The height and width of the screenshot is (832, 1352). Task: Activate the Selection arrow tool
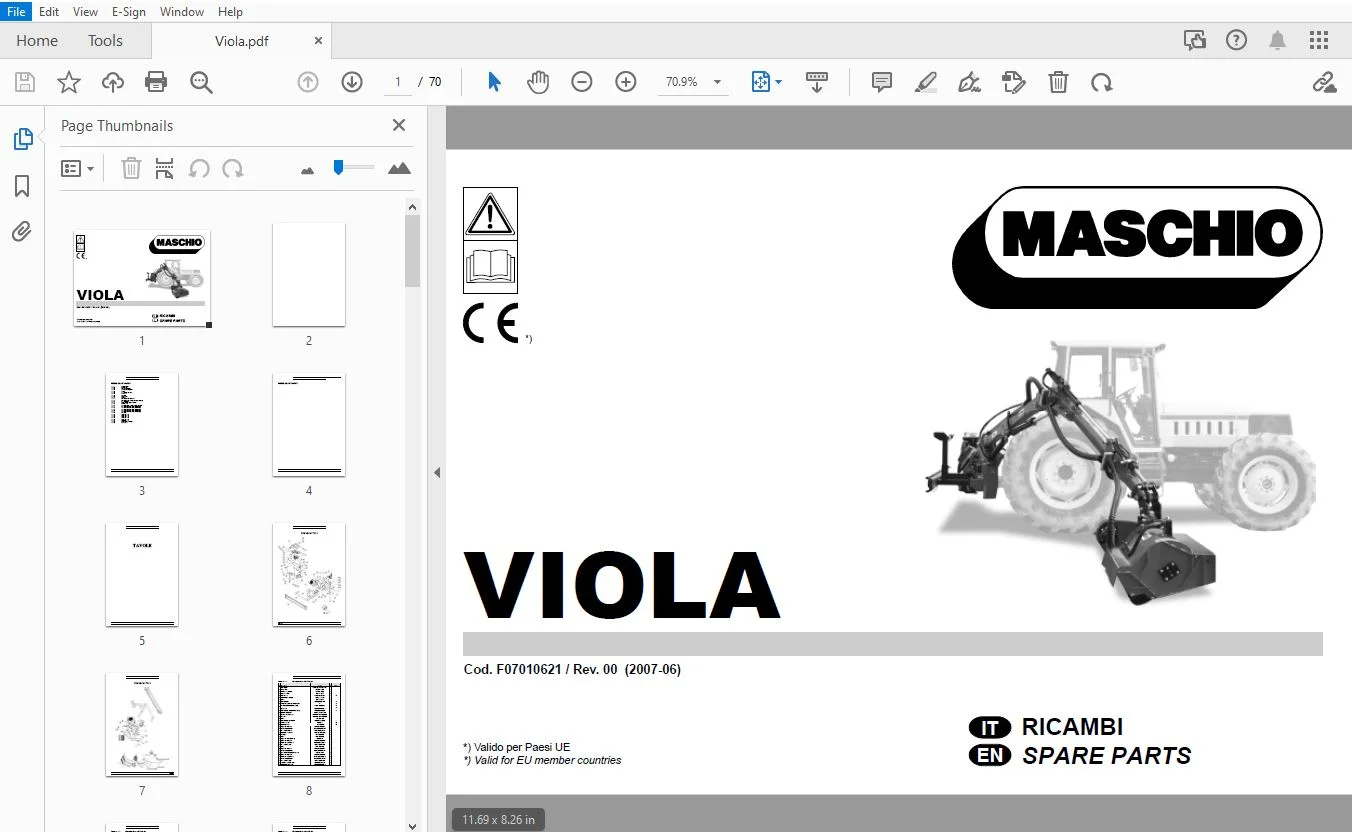494,82
